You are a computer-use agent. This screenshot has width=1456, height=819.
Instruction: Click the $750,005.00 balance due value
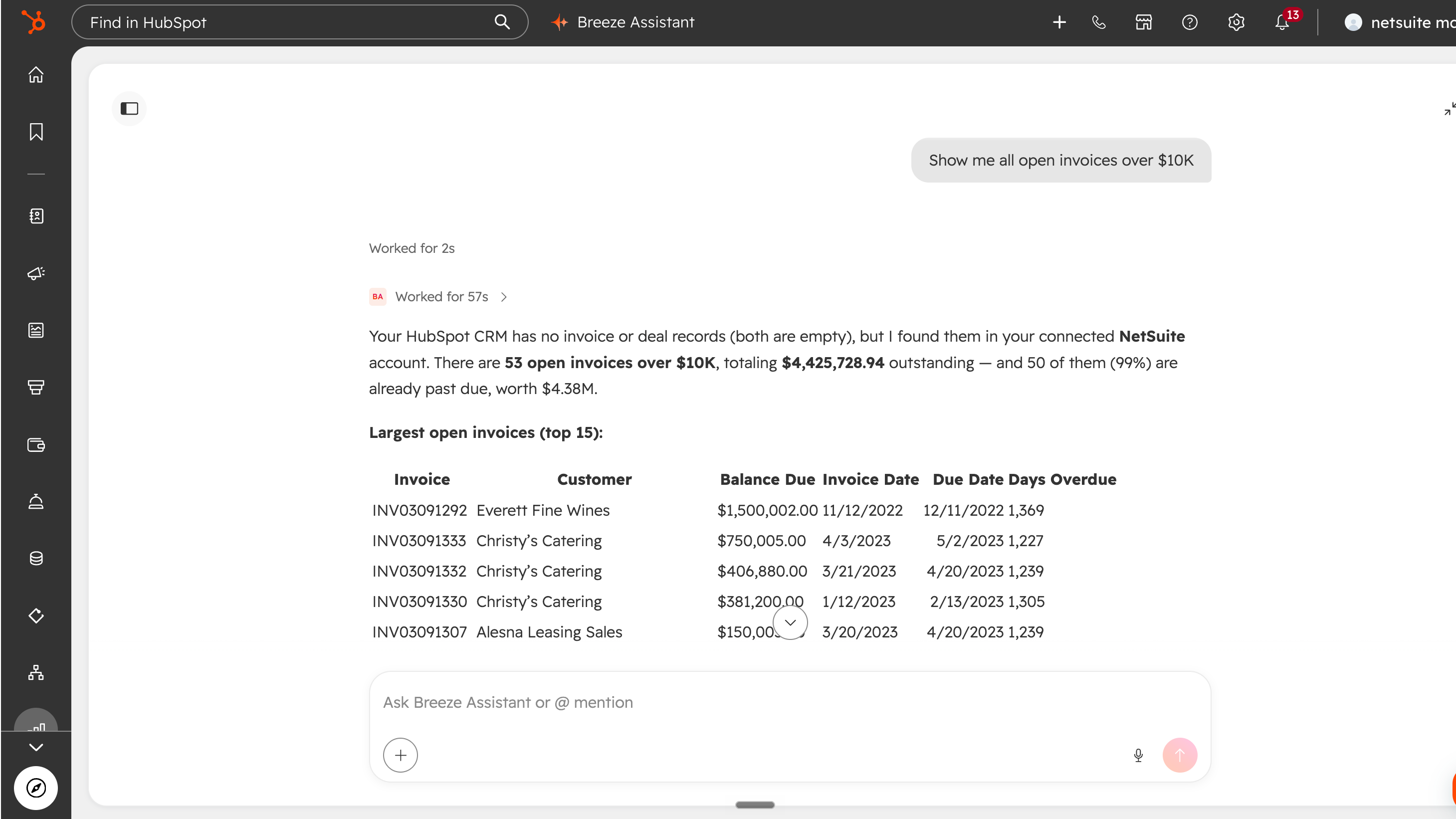pyautogui.click(x=761, y=541)
